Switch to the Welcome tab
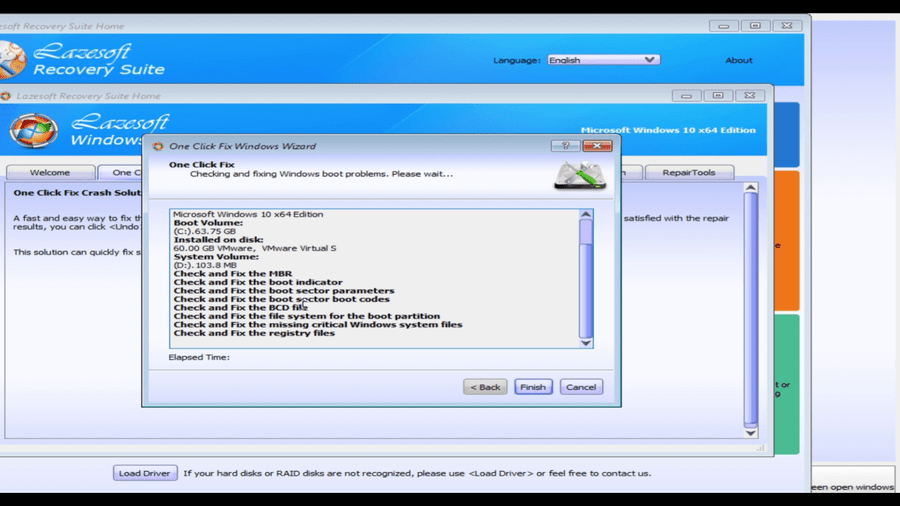This screenshot has height=506, width=900. [50, 172]
